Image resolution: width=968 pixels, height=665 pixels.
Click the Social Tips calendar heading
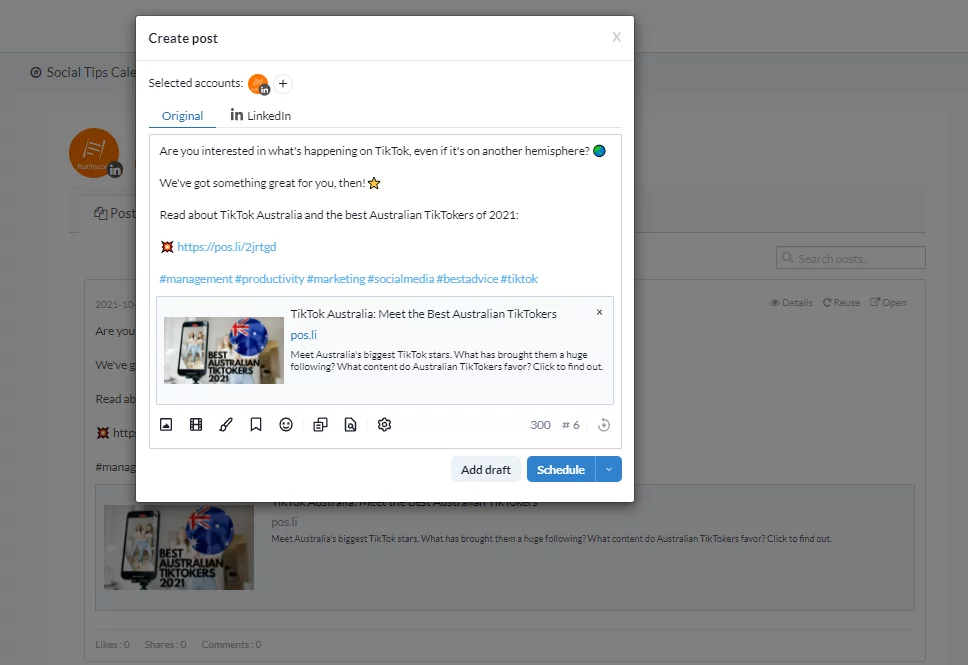click(83, 72)
